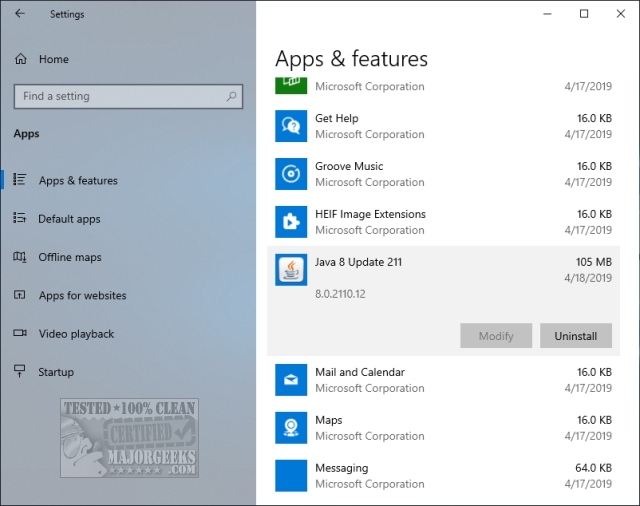Select the Offline maps sidebar icon
Image resolution: width=640 pixels, height=506 pixels.
point(20,257)
